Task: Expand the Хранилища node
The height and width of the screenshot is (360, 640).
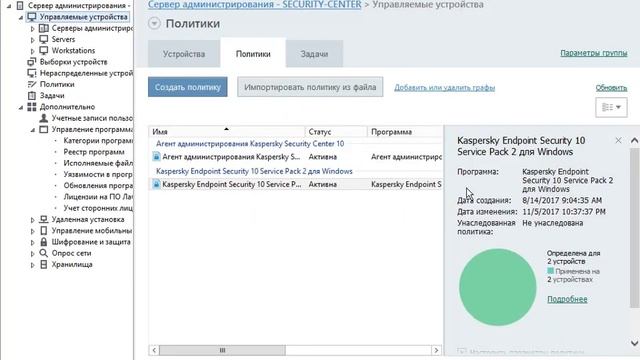Action: [33, 265]
